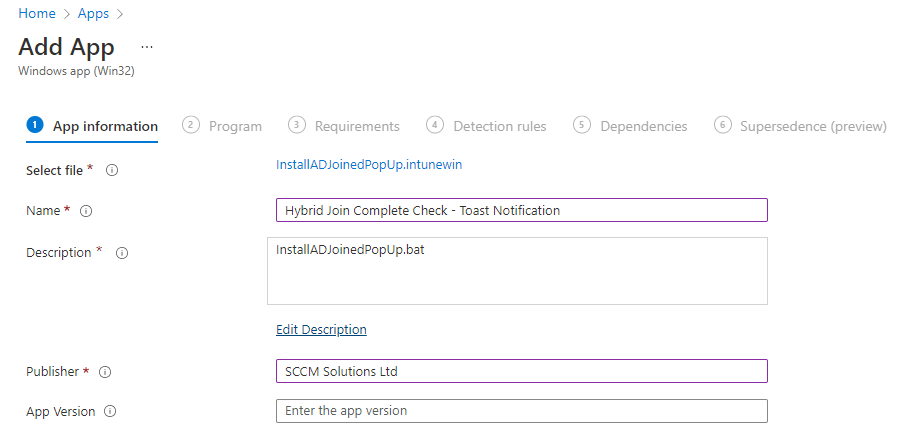Click info icon beside App Version label
The image size is (906, 437).
point(110,411)
